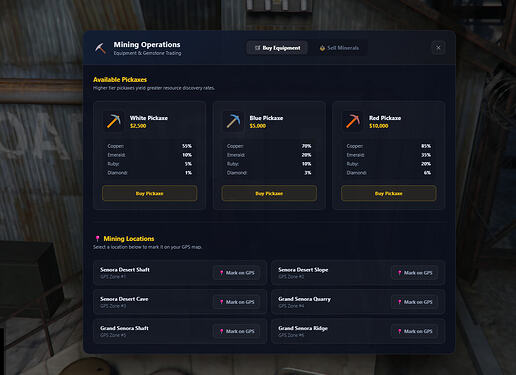
Task: Click the Mining Operations title text
Action: click(x=147, y=45)
